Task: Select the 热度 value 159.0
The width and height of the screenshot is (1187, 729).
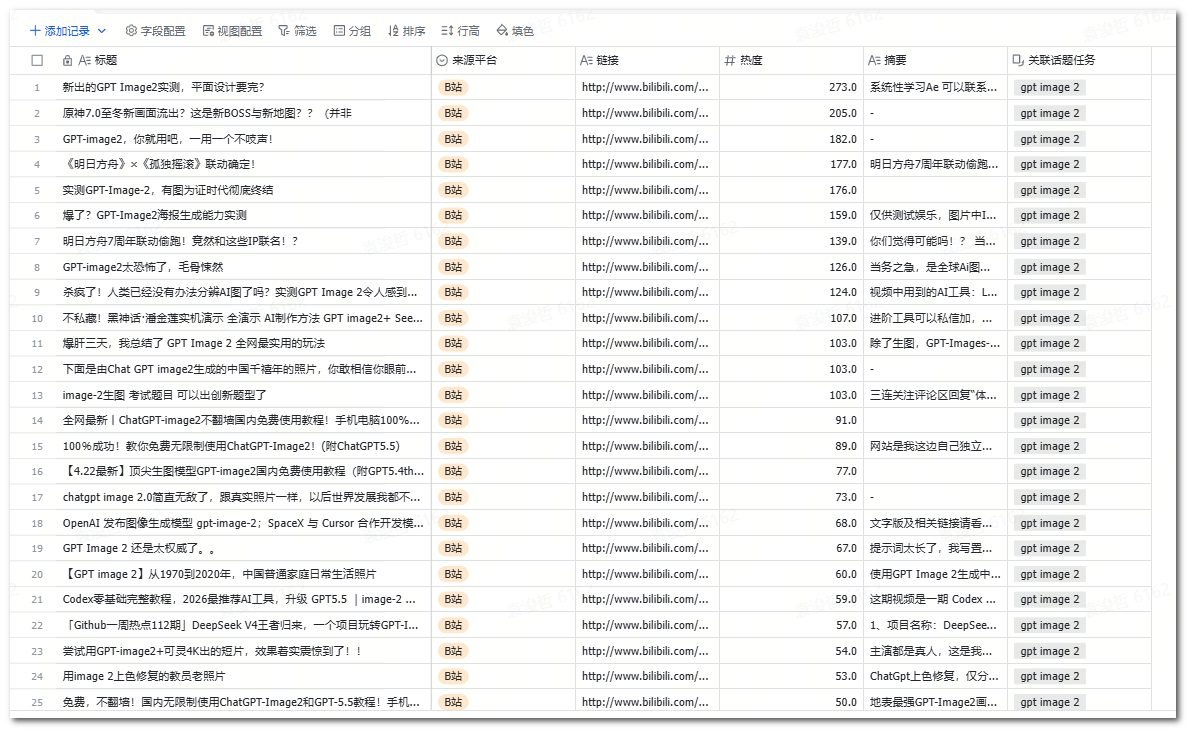Action: (x=843, y=216)
